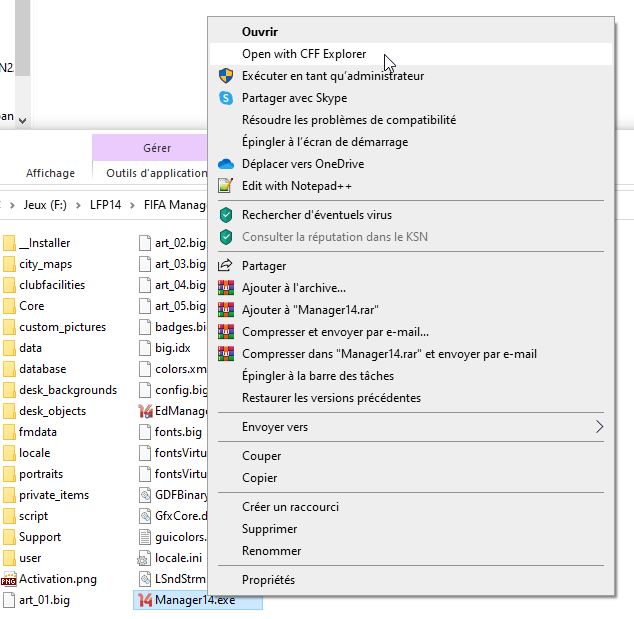Click the EdManager application icon
634x619 pixels.
coord(145,411)
